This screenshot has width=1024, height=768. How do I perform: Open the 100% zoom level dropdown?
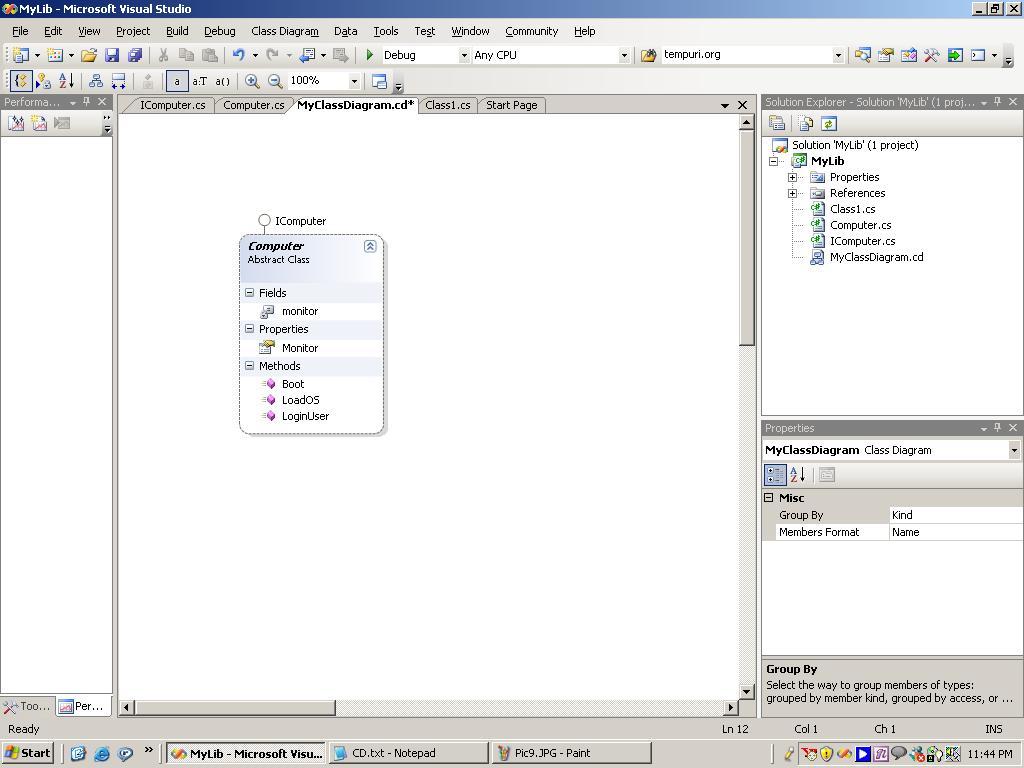(x=354, y=81)
